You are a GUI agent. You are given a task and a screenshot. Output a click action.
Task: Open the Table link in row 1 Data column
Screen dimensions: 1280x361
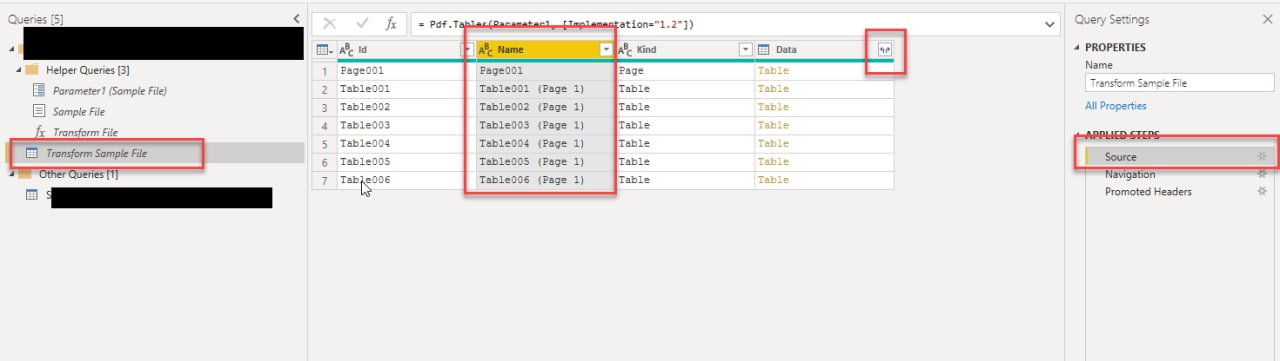point(773,71)
